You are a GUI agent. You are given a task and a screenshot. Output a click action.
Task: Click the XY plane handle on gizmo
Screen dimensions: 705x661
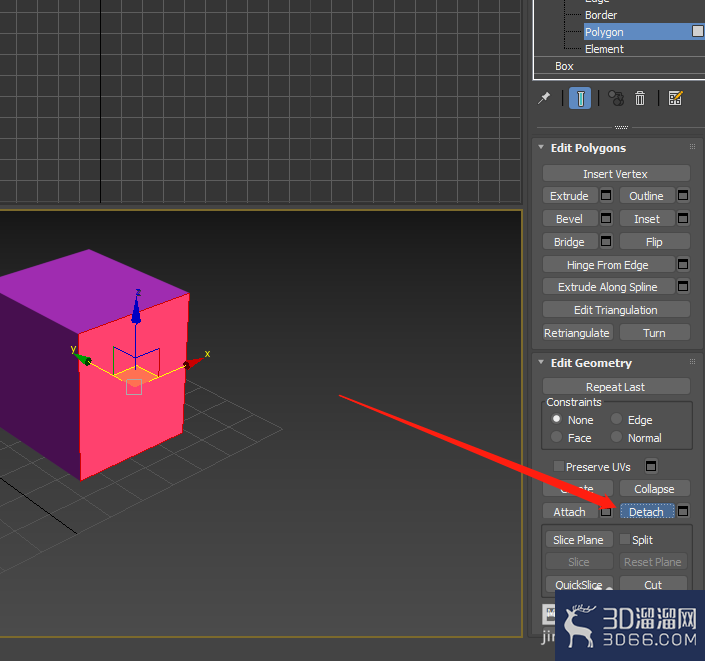click(x=136, y=374)
